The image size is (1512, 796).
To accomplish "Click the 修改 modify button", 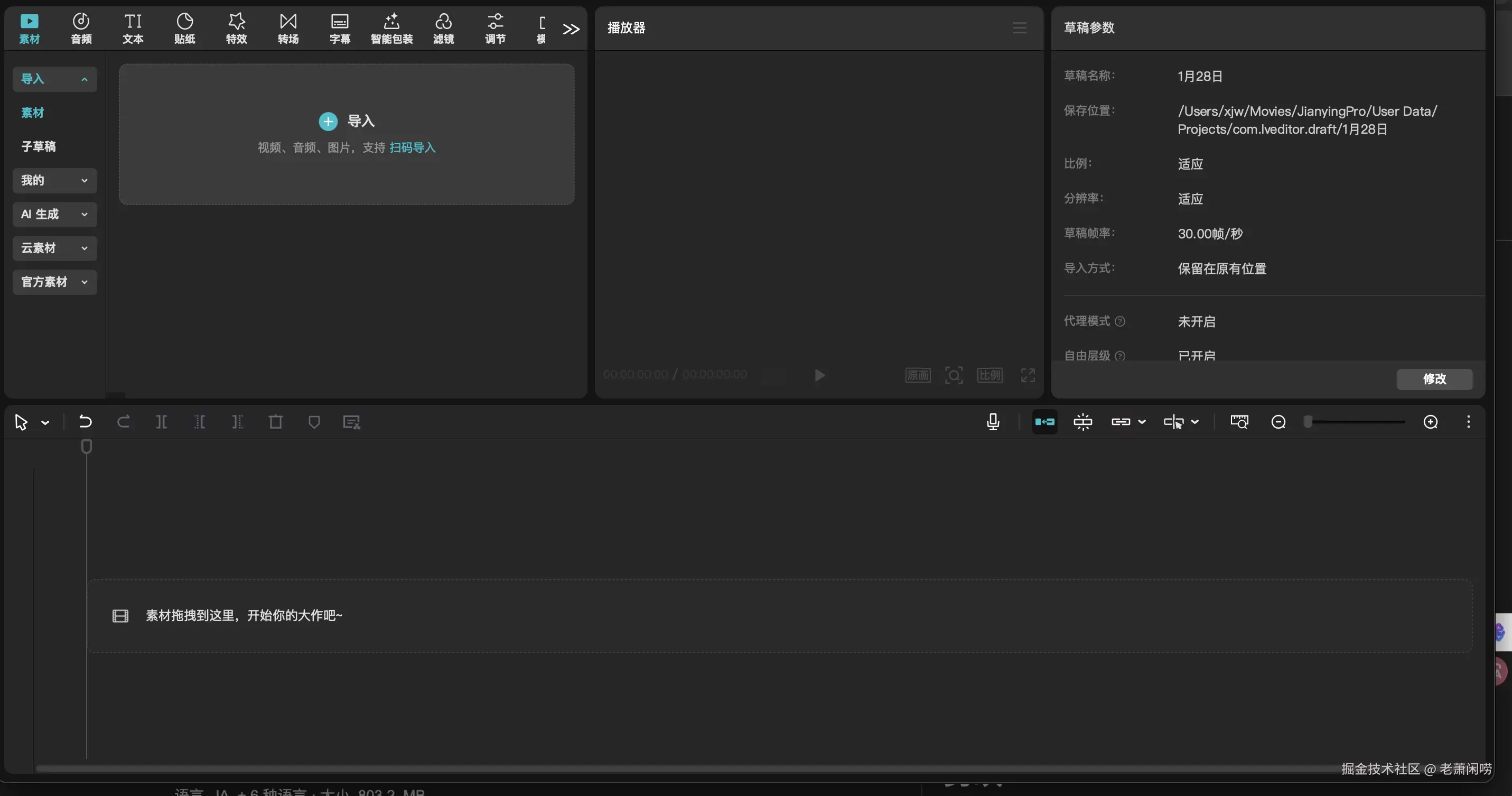I will pos(1434,378).
